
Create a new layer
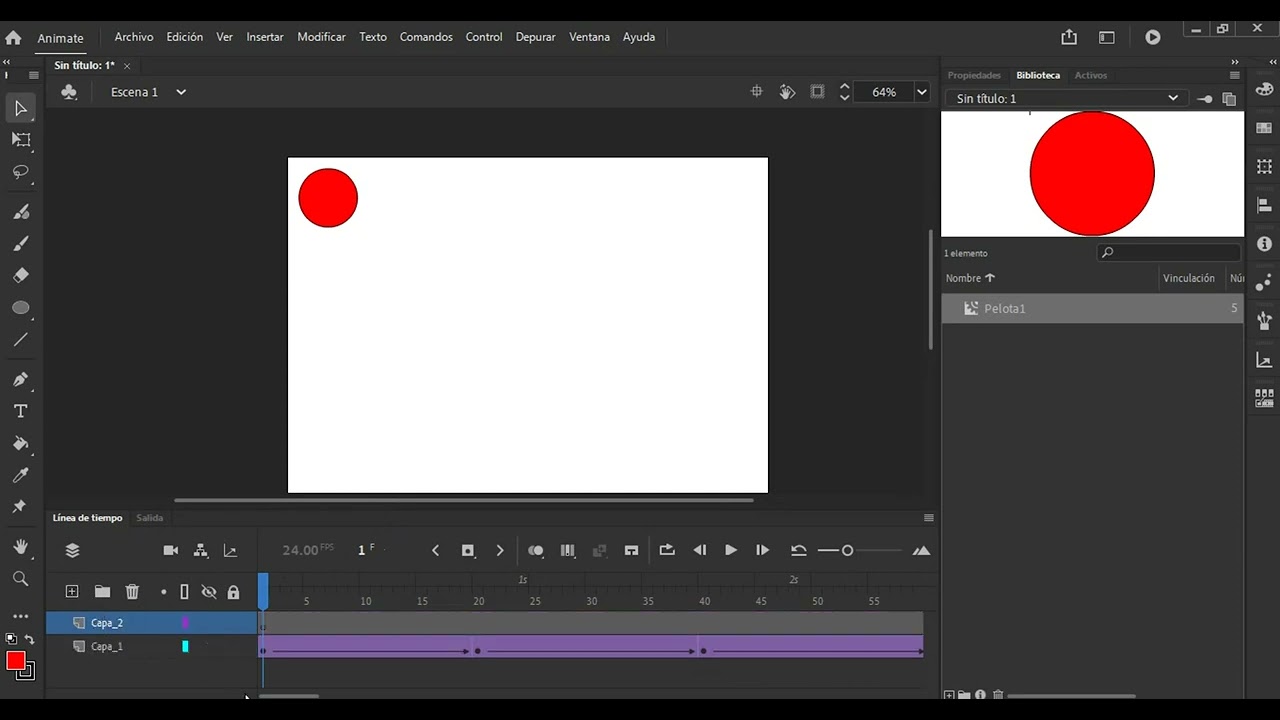point(72,592)
